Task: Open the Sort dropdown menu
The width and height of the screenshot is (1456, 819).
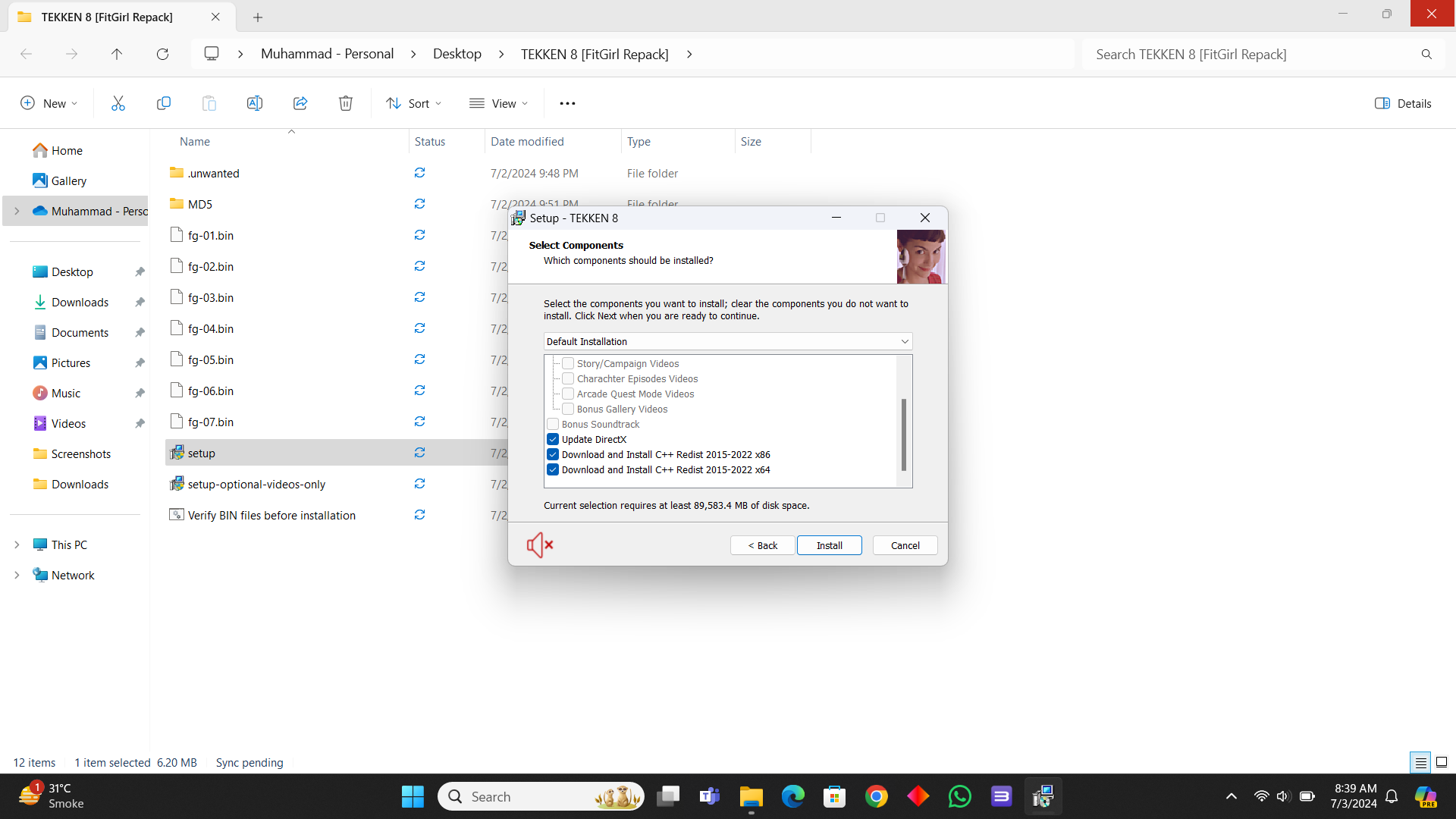Action: [414, 103]
